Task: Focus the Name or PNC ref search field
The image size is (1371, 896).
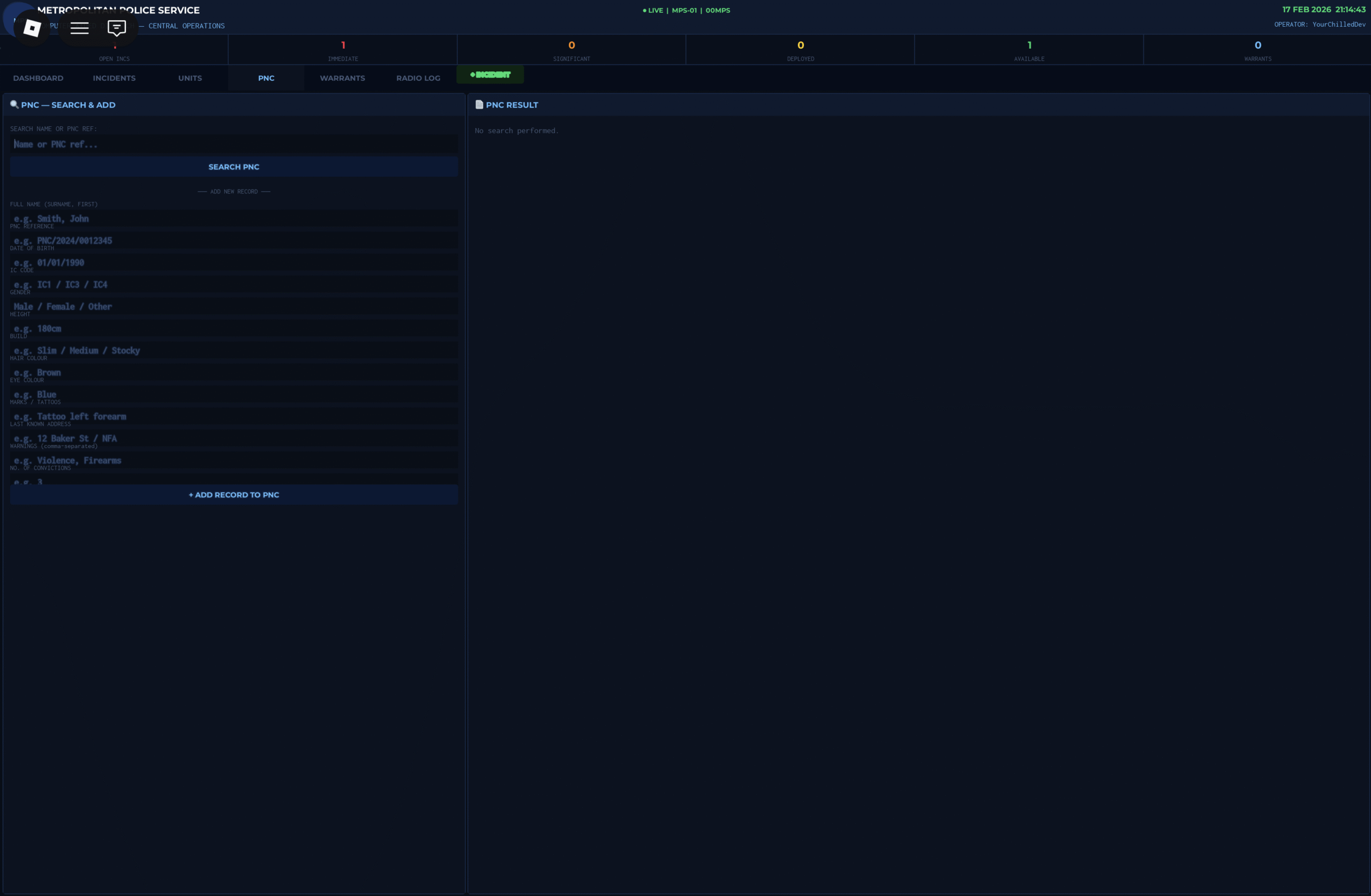Action: click(234, 145)
